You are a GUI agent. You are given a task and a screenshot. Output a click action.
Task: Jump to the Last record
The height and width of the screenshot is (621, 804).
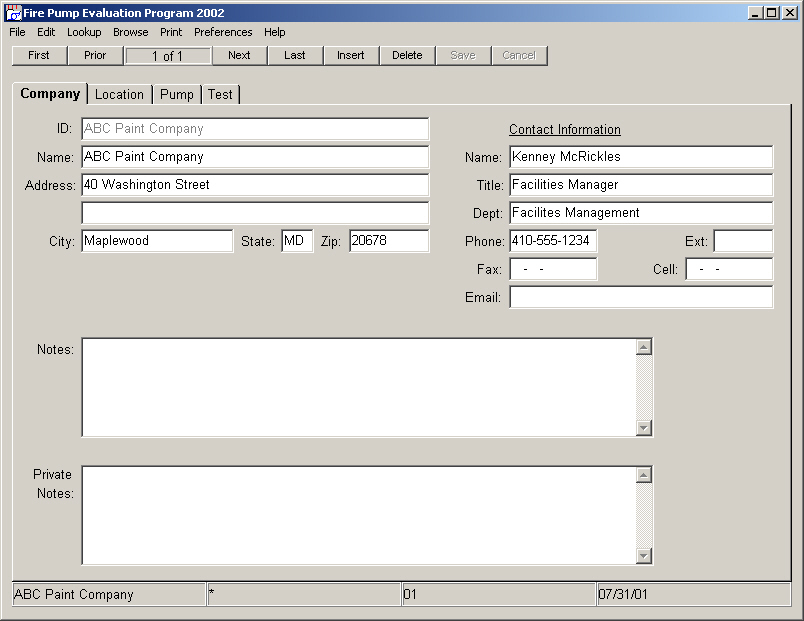(x=295, y=55)
